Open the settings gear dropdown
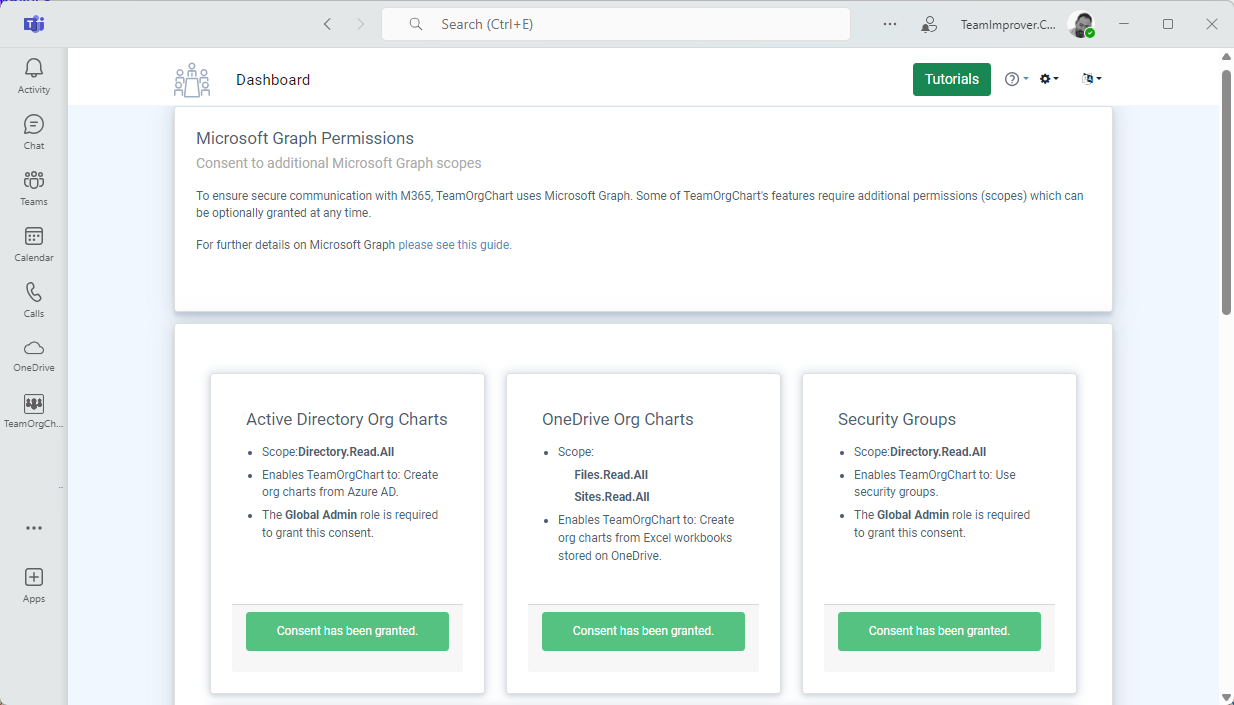This screenshot has height=705, width=1234. coord(1048,79)
